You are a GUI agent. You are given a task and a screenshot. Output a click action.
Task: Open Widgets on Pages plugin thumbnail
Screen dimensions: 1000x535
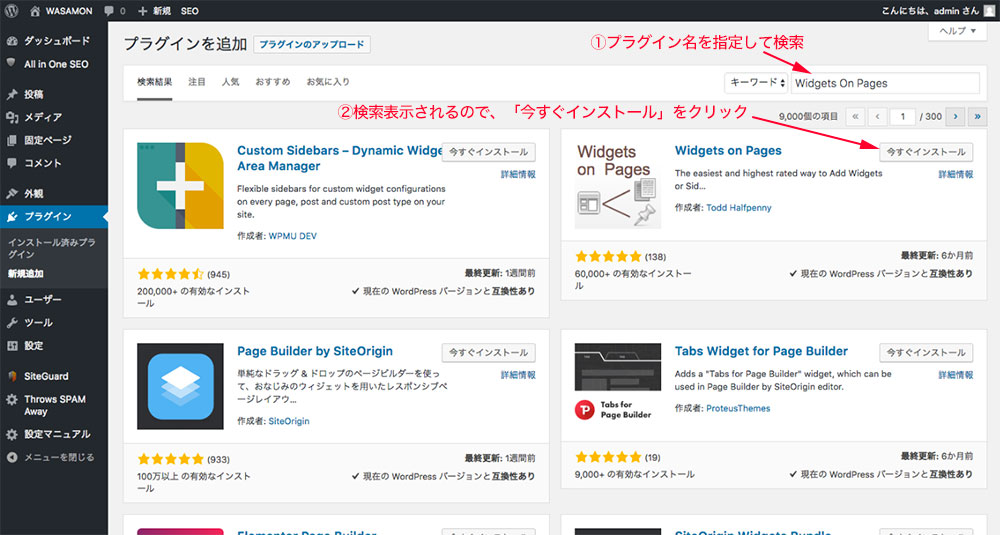point(618,186)
